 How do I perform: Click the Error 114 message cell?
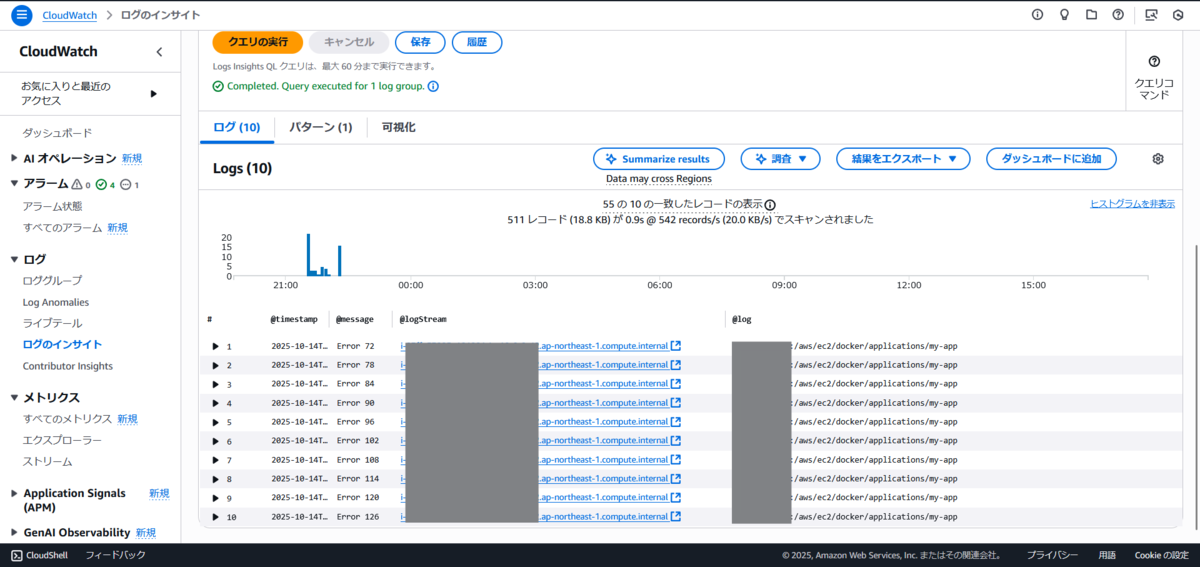tap(358, 479)
